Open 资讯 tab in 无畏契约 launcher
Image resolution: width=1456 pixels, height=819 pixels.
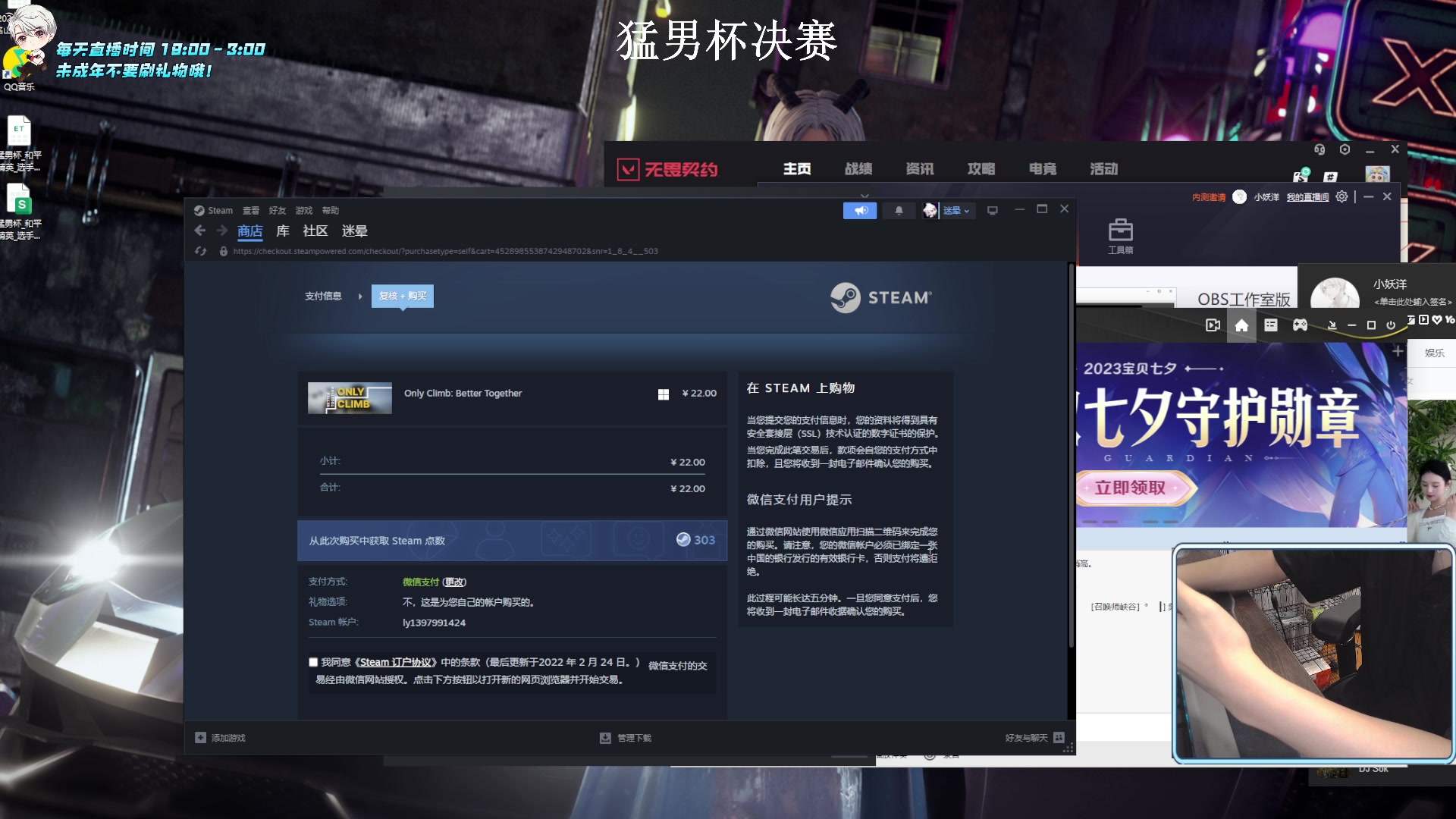point(920,168)
